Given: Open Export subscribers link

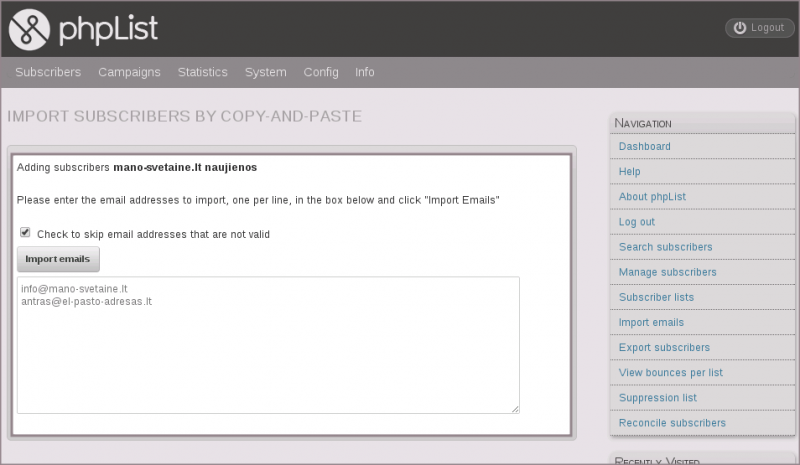Looking at the screenshot, I should click(x=664, y=348).
